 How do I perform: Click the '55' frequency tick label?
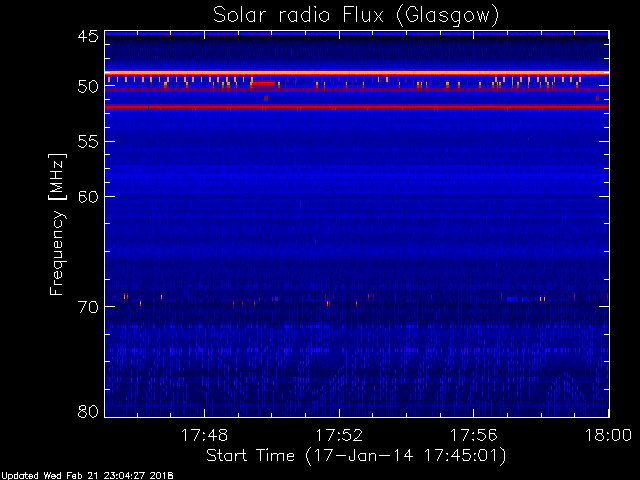click(x=88, y=142)
